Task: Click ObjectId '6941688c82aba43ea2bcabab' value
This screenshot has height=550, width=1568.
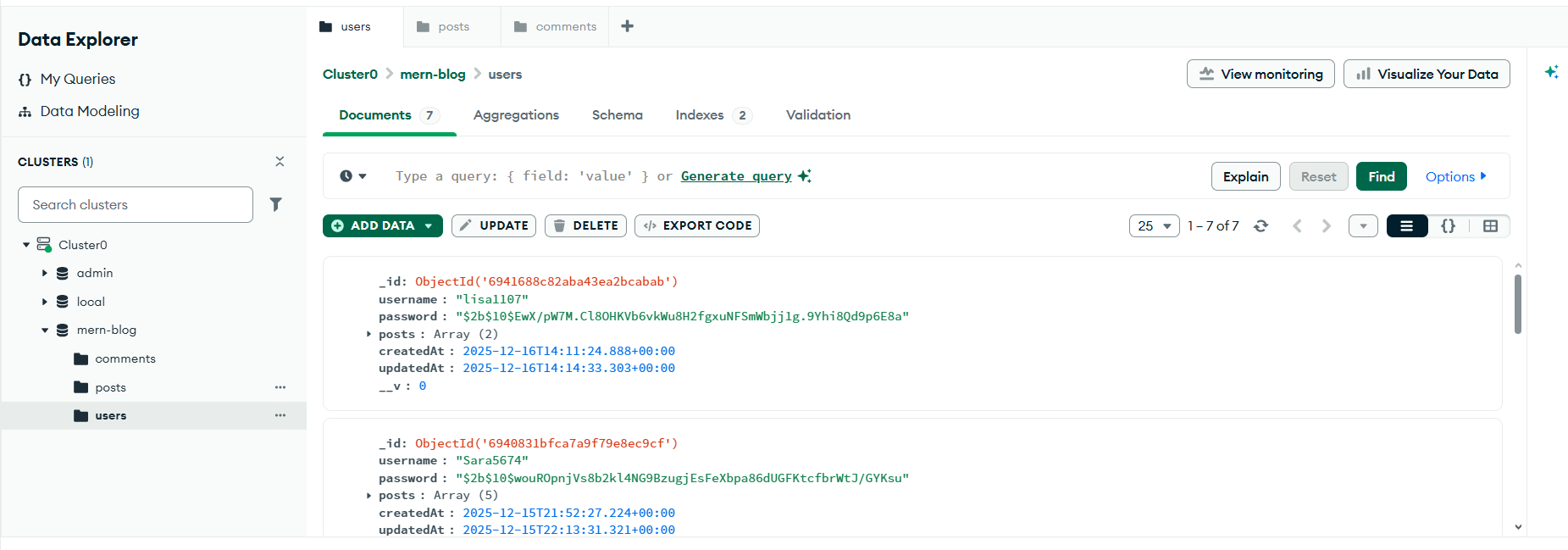Action: (x=546, y=281)
